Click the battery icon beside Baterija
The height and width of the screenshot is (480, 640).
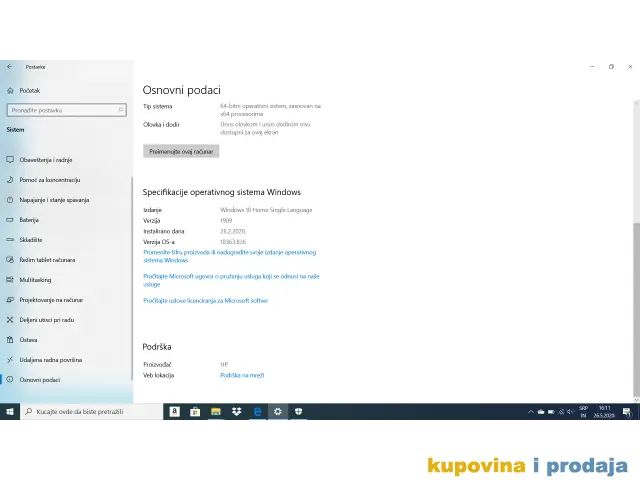tap(10, 220)
